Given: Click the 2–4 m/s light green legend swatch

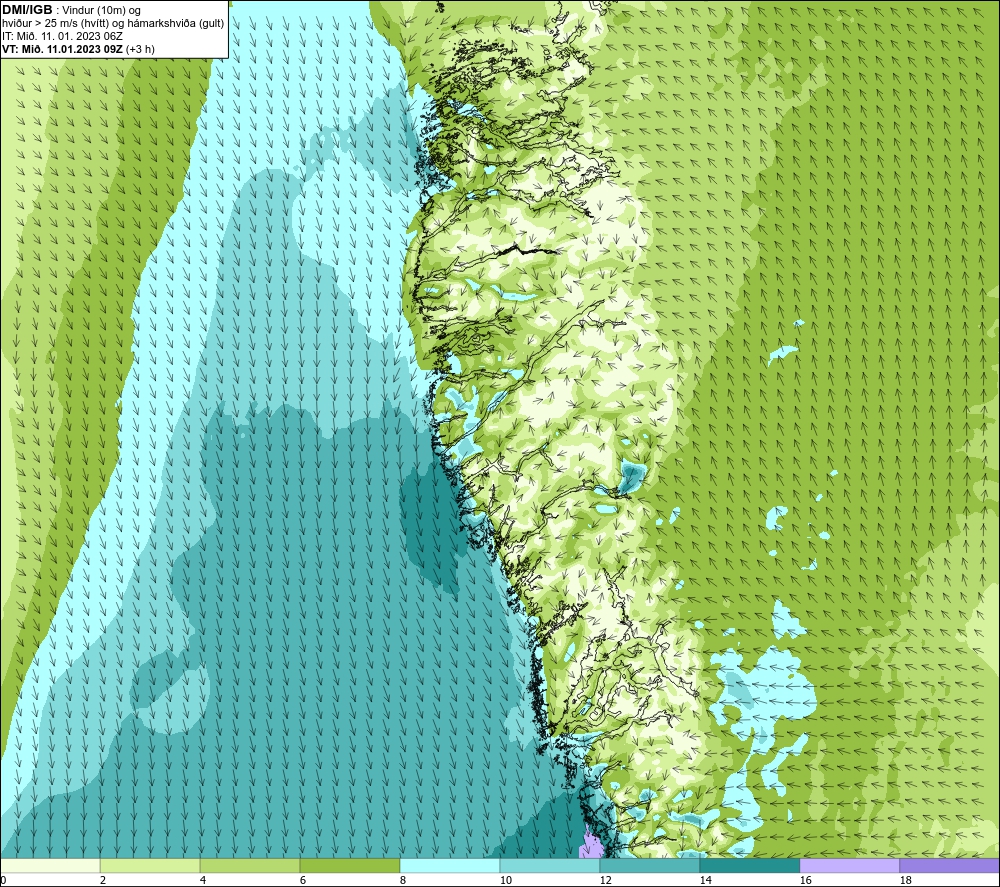Looking at the screenshot, I should [150, 865].
